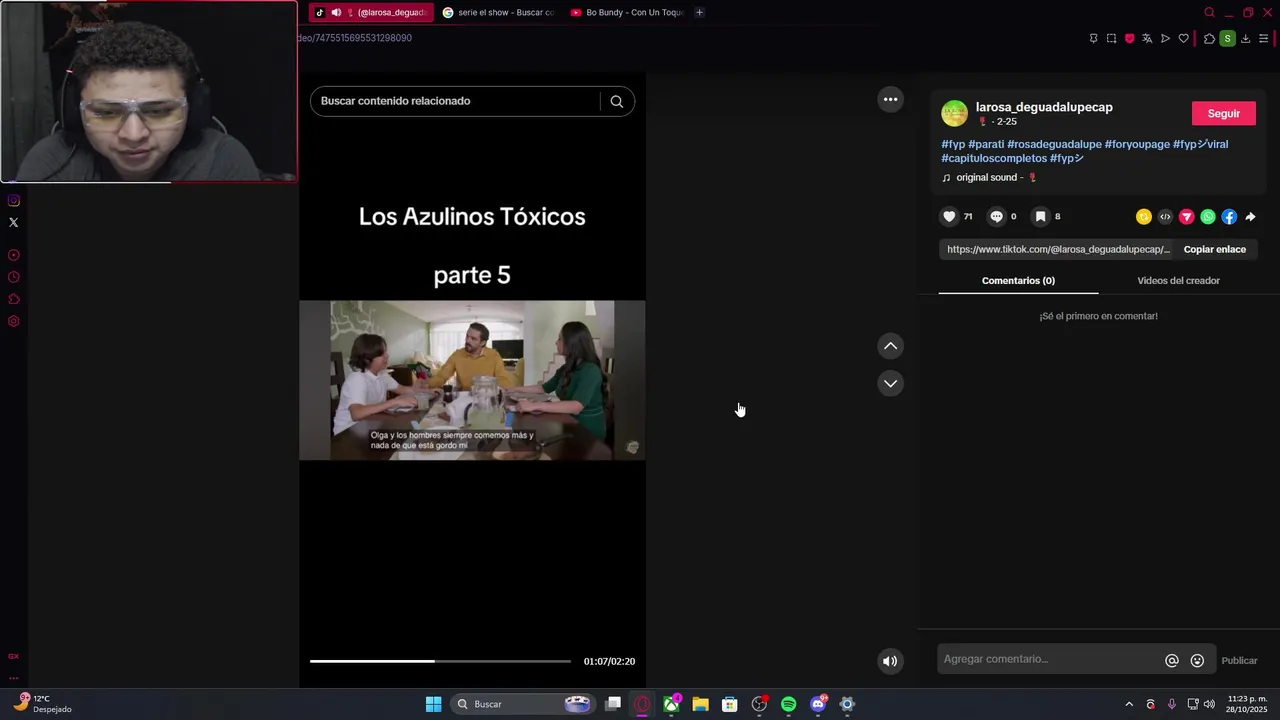Open the emoji picker in comment box
The height and width of the screenshot is (720, 1280).
pyautogui.click(x=1197, y=660)
